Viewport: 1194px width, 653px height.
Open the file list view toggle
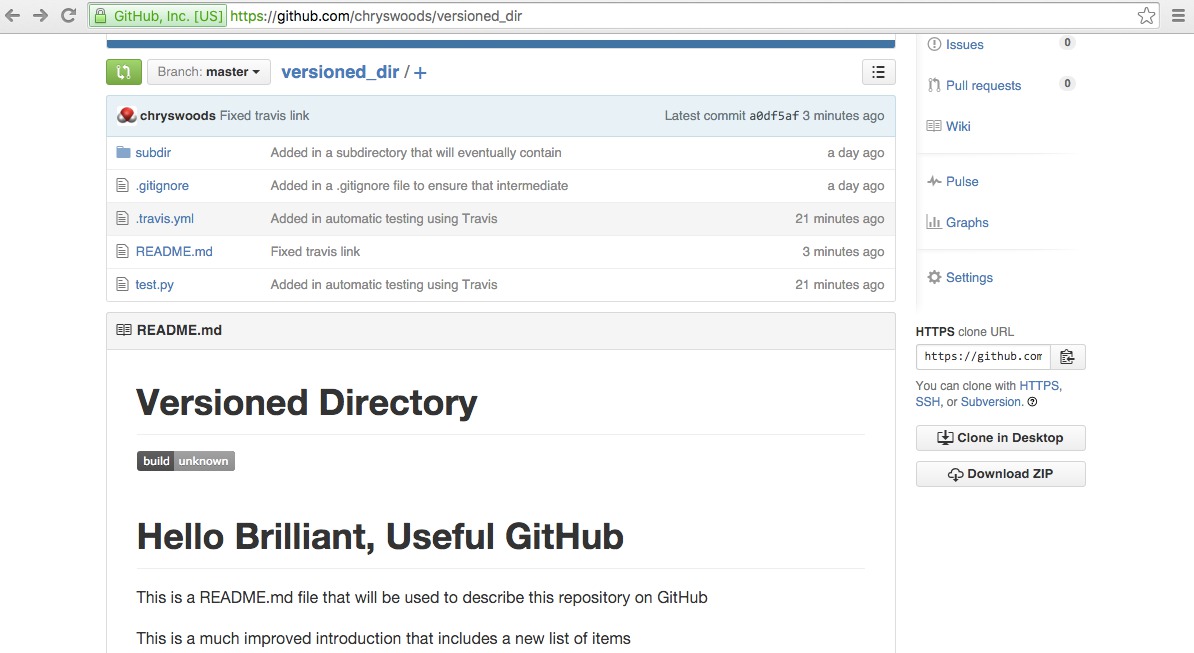click(878, 71)
